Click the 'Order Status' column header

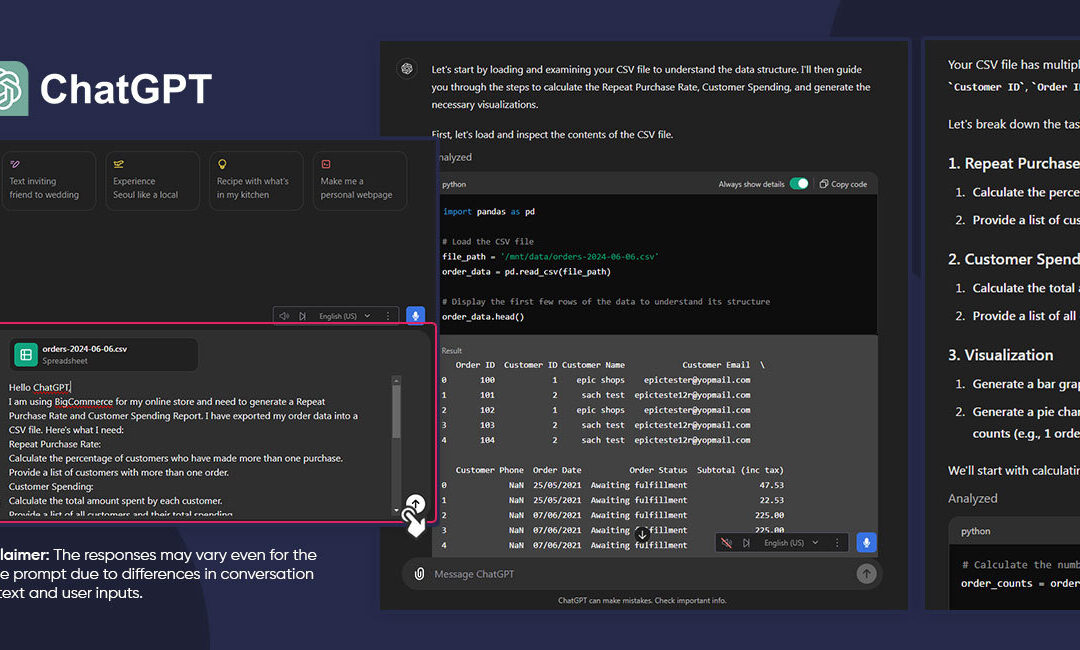coord(658,470)
